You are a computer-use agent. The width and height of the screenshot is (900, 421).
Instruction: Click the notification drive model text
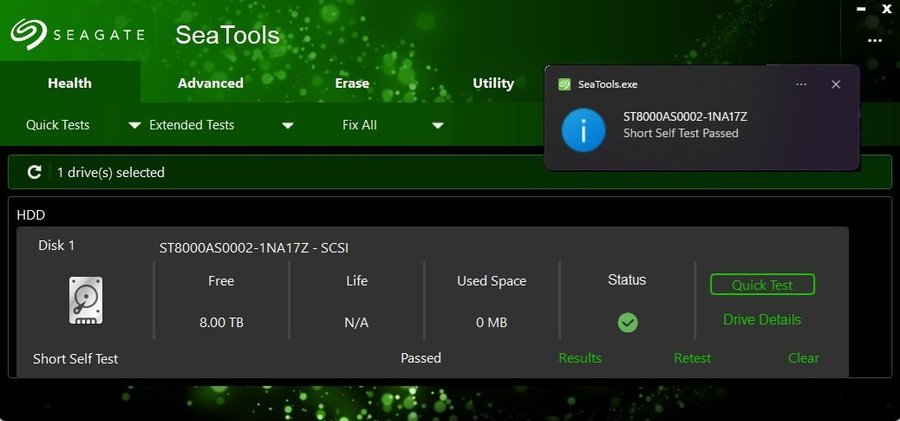click(685, 117)
